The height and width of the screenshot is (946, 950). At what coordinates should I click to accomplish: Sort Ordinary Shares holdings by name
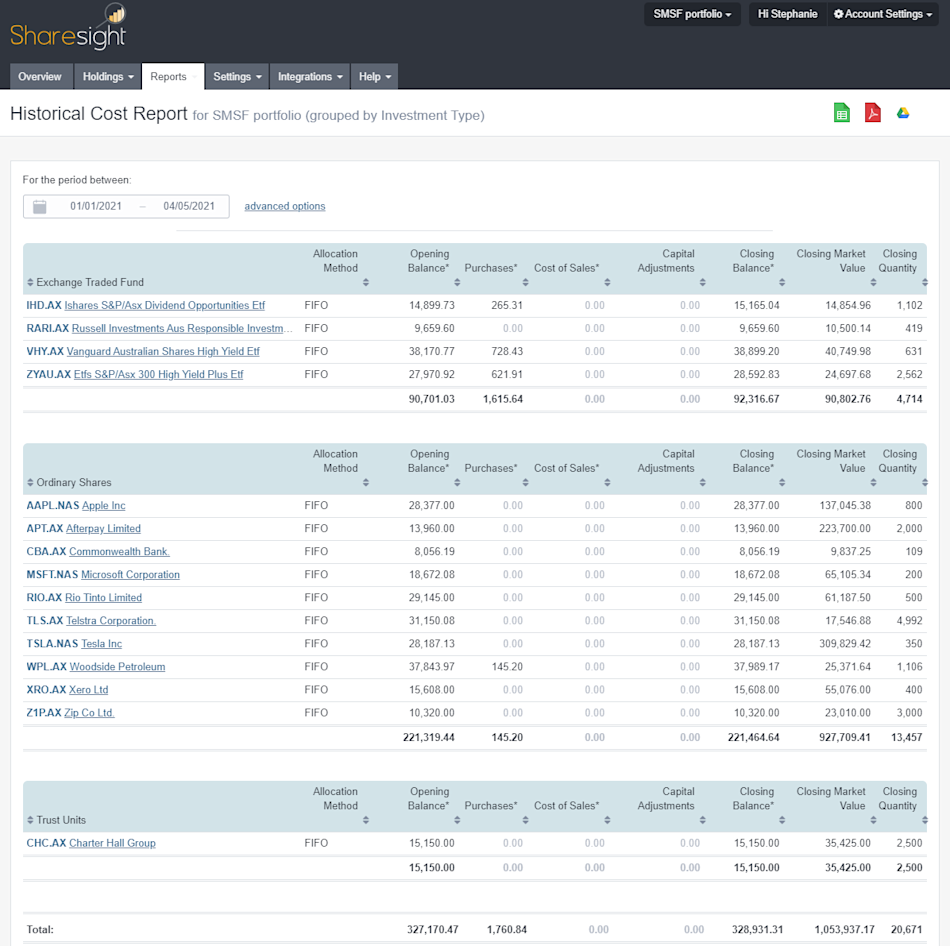tap(30, 482)
